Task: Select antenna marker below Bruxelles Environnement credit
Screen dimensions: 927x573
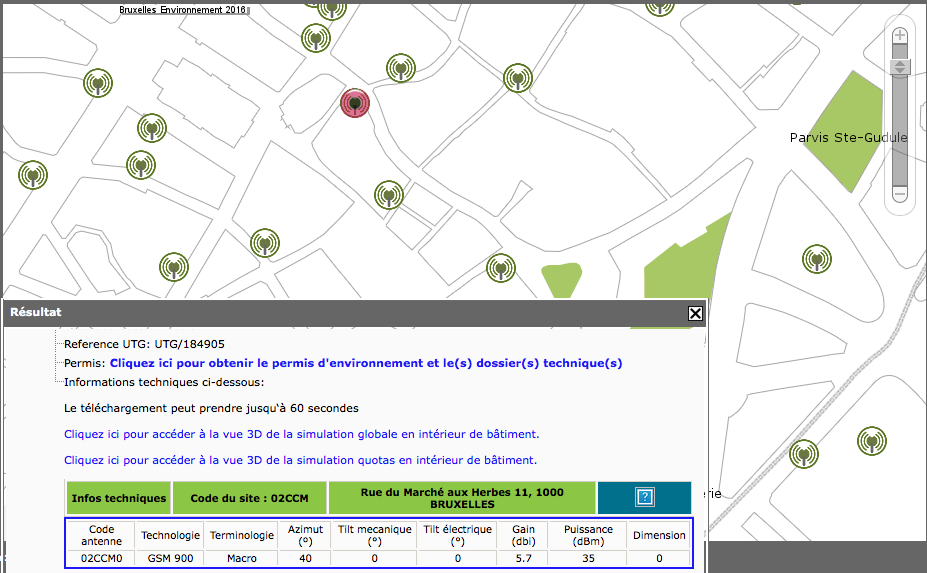Action: point(316,39)
